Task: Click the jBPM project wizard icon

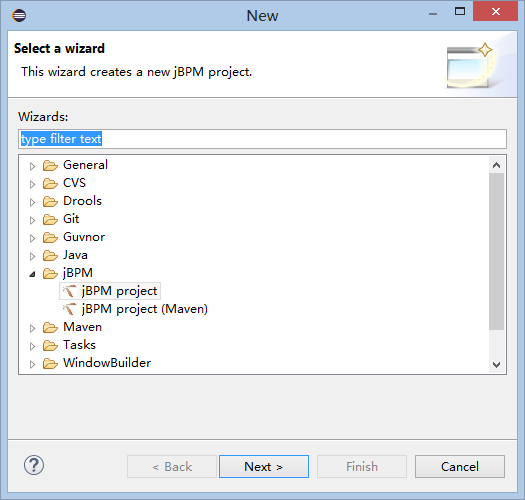Action: 69,291
